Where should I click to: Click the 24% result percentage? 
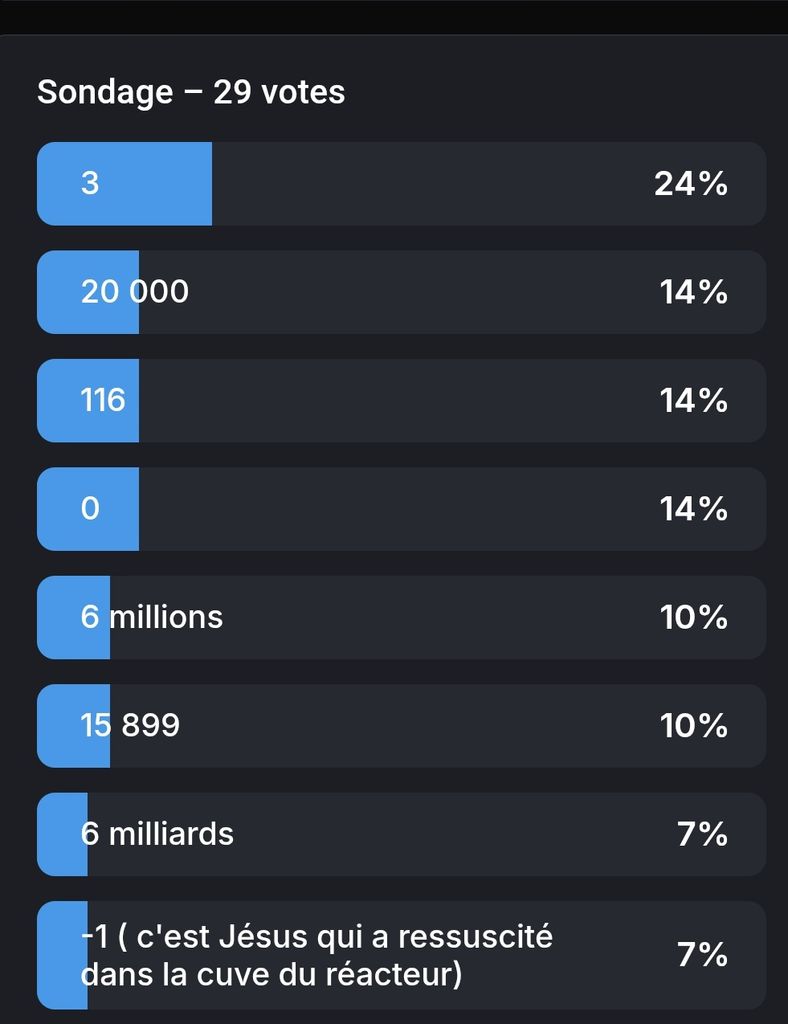(691, 184)
